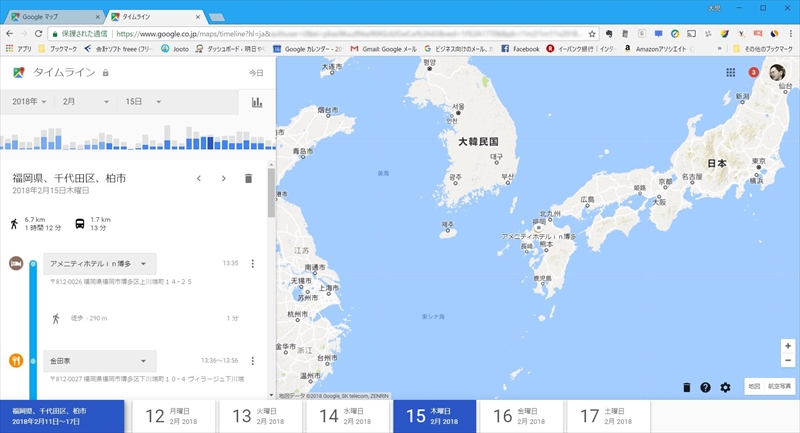Open the Google account avatar
Image resolution: width=800 pixels, height=433 pixels.
click(778, 72)
